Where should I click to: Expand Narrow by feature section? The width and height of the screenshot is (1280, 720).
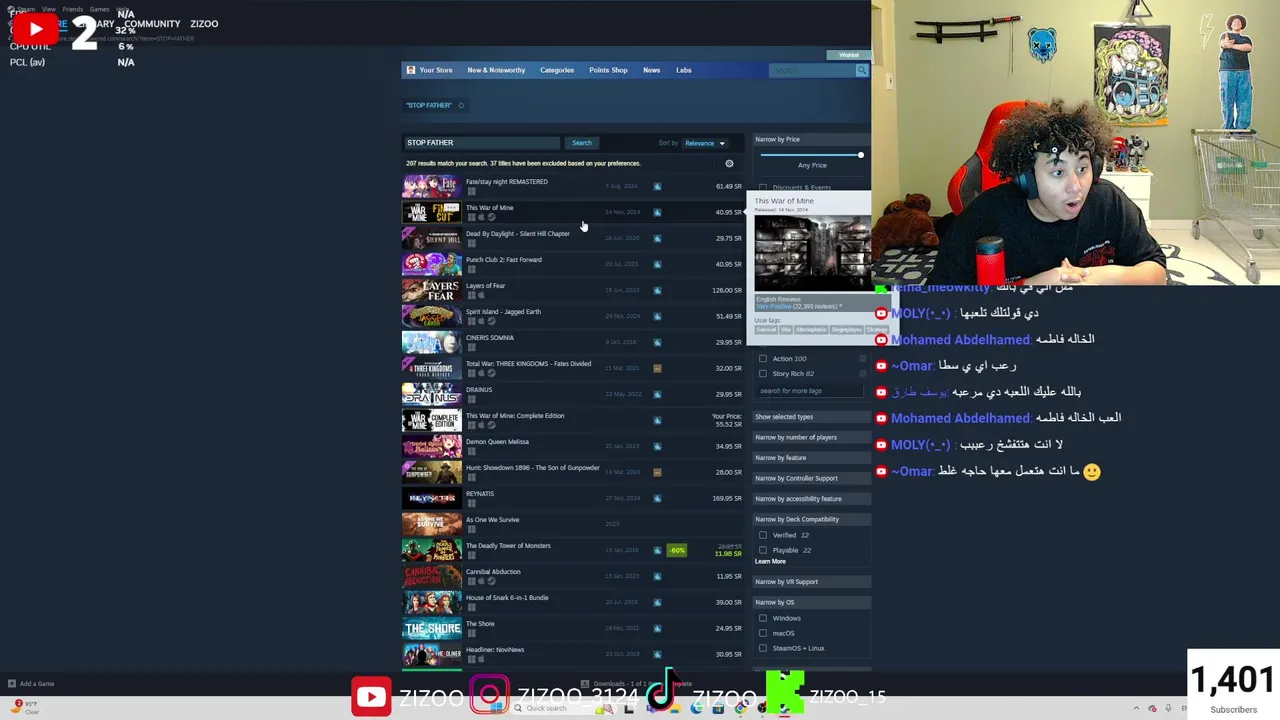(812, 458)
